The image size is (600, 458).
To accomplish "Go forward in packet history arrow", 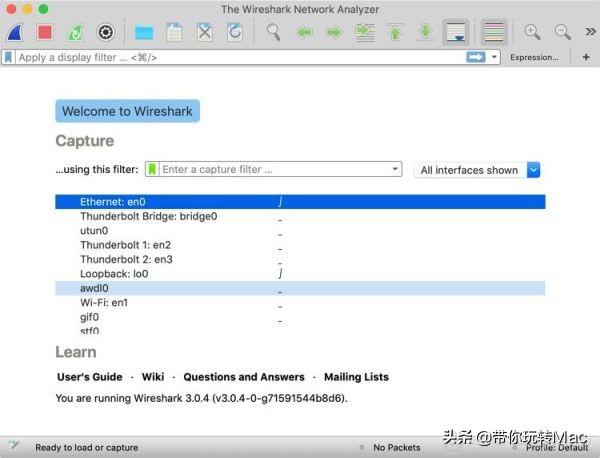I will (x=334, y=33).
